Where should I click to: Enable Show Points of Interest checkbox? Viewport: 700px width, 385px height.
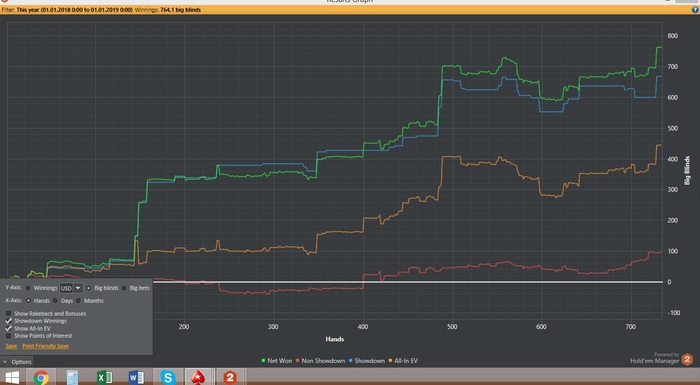[8, 335]
